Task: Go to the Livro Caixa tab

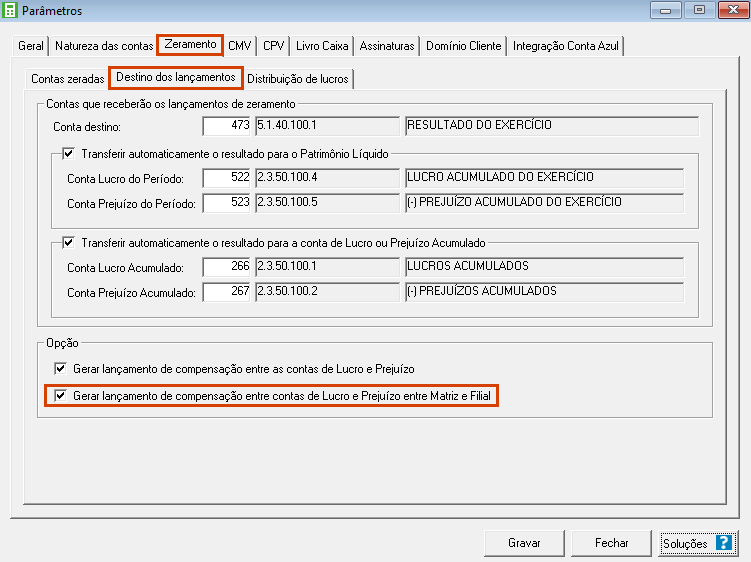Action: coord(322,46)
